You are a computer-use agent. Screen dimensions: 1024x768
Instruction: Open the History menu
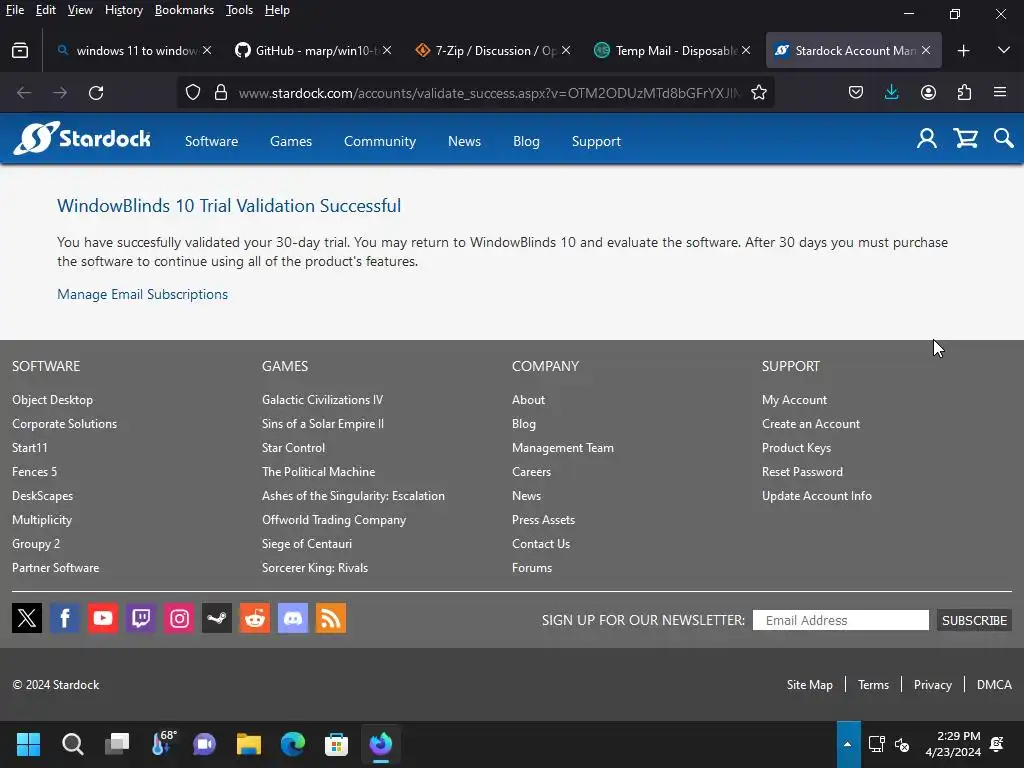[123, 10]
